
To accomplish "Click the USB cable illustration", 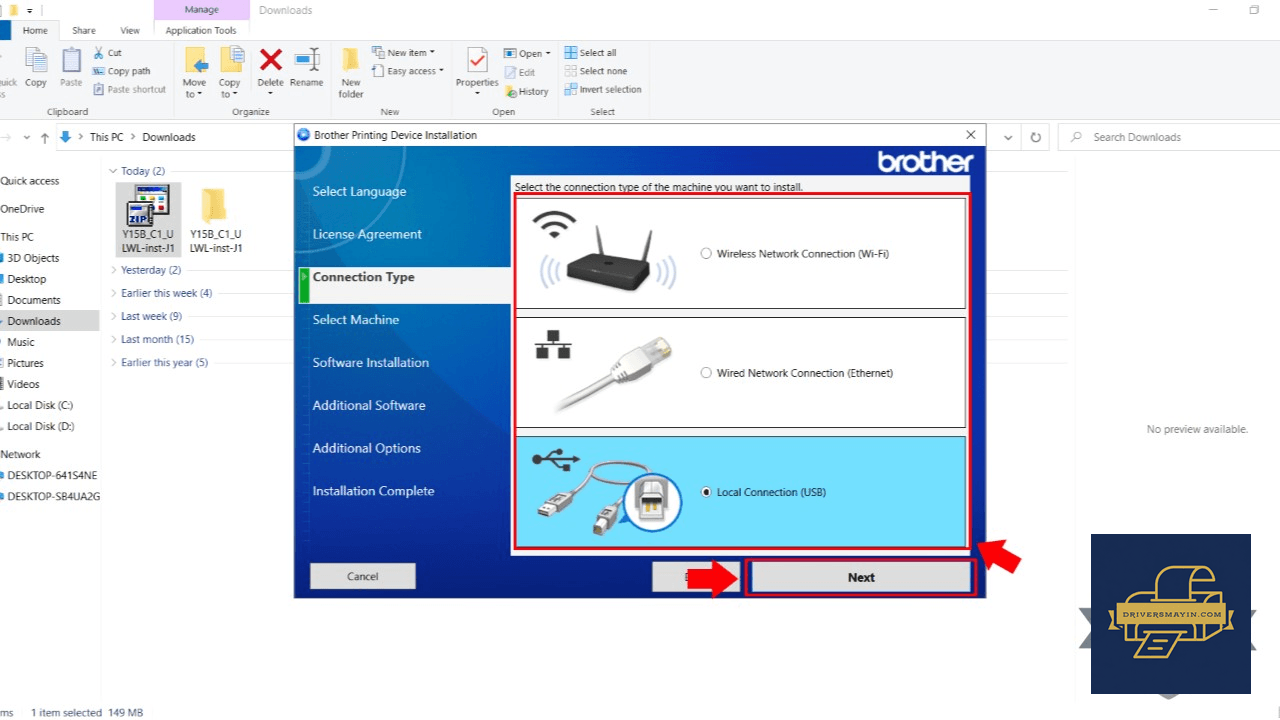I will [606, 492].
